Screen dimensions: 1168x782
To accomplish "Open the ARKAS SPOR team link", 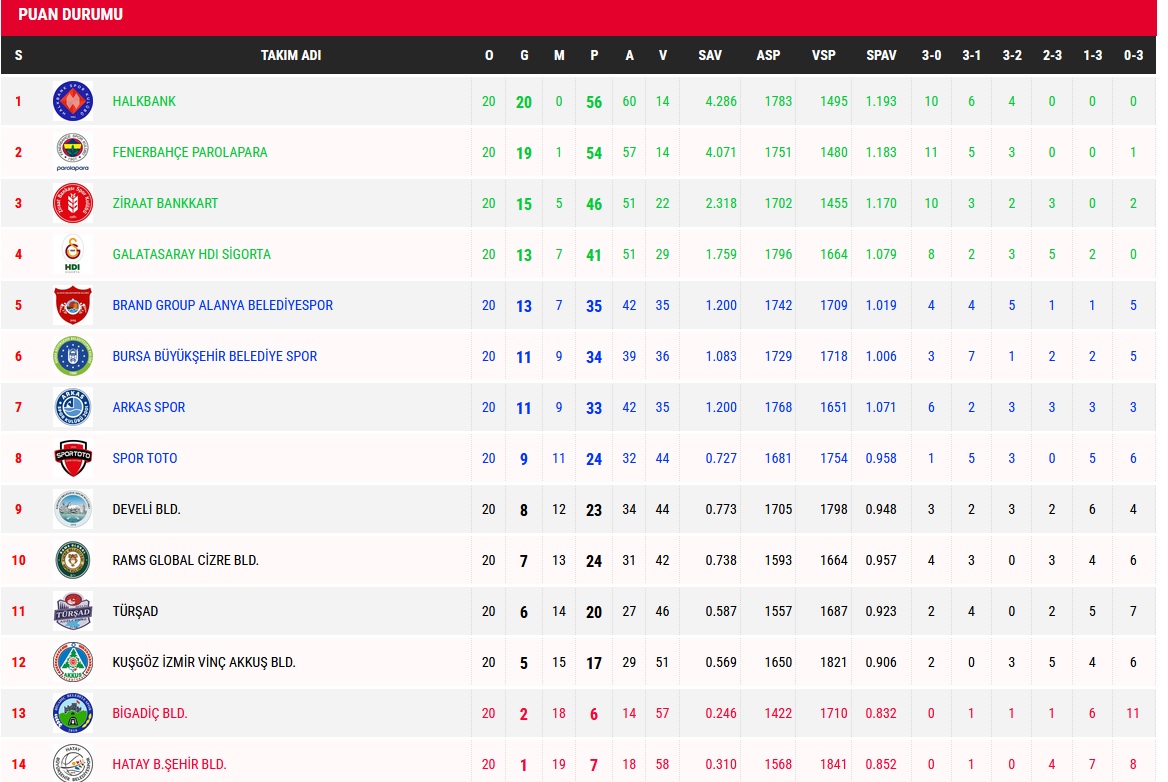I will [149, 407].
